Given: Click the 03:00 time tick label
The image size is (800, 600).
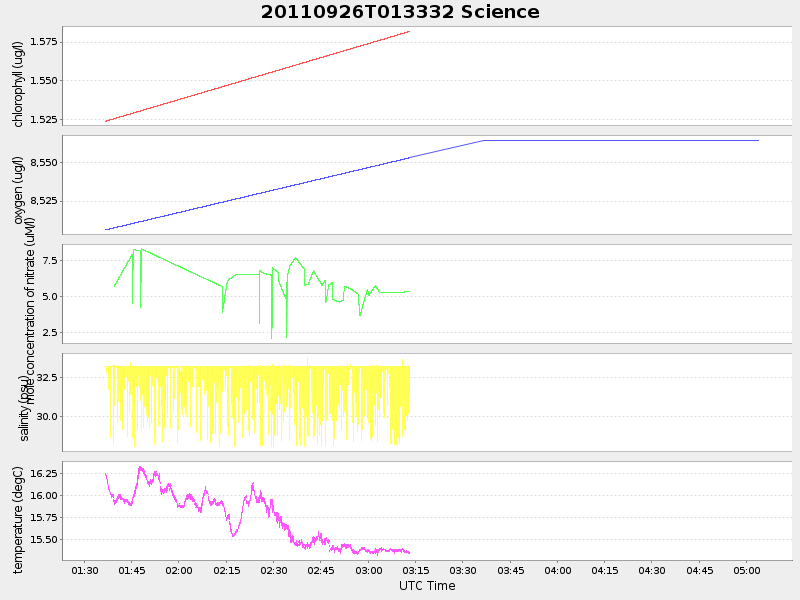Looking at the screenshot, I should [x=368, y=570].
